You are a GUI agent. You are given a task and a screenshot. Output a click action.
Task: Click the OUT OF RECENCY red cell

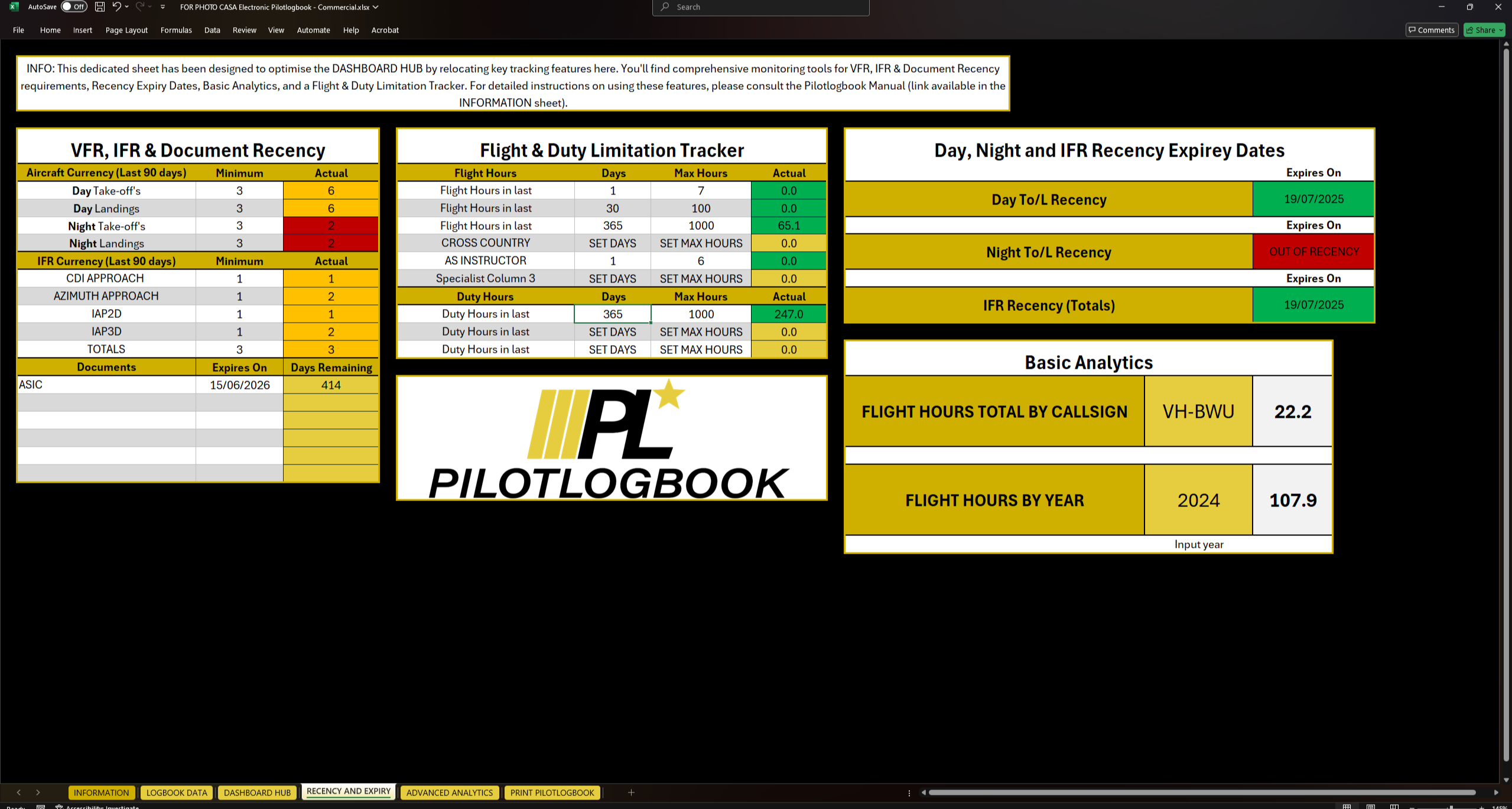click(x=1313, y=252)
